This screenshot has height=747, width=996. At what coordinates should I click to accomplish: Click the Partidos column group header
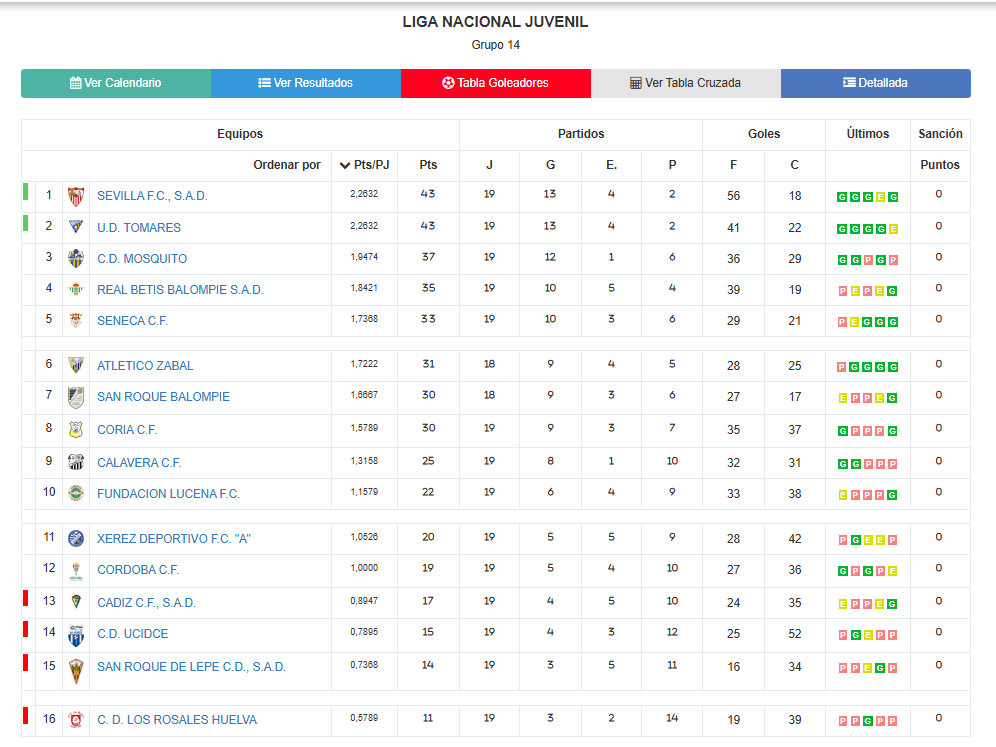click(x=581, y=134)
